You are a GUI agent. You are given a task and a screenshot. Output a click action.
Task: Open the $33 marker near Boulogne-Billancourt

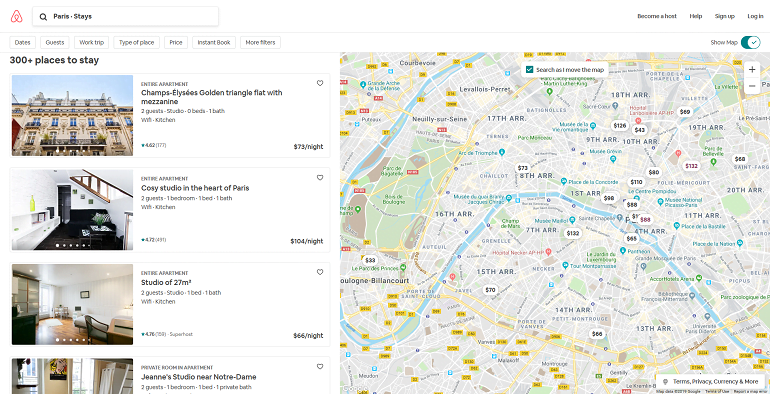tap(370, 260)
